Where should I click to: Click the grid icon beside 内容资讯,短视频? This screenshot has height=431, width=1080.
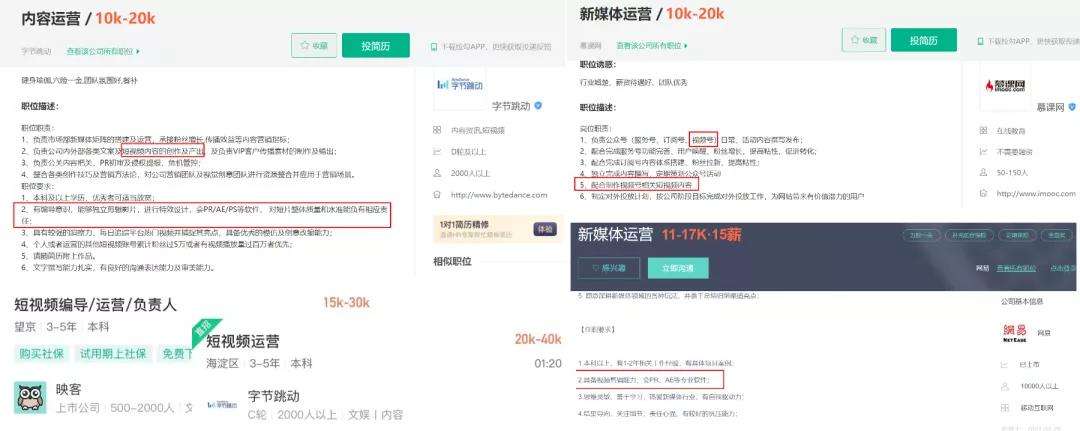point(437,129)
